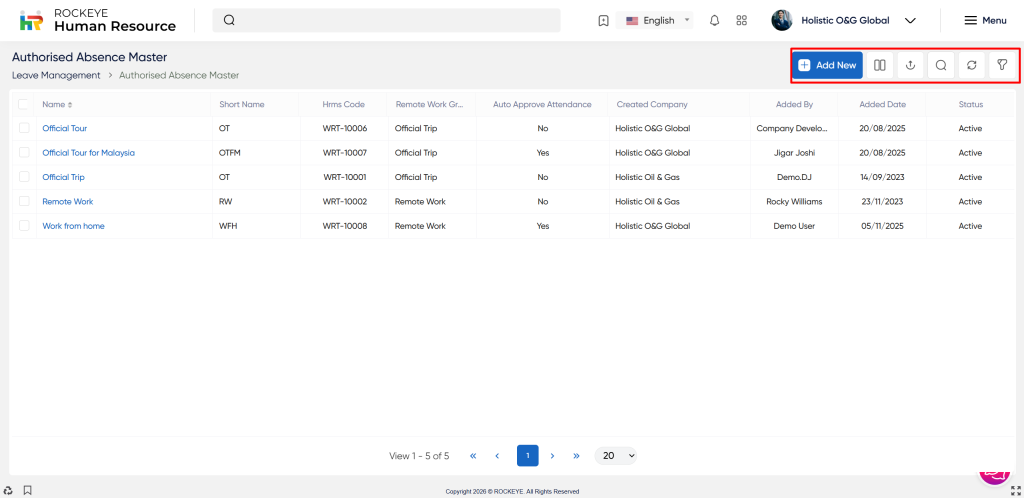This screenshot has width=1024, height=498.
Task: Open the apps grid icon
Action: click(x=741, y=20)
